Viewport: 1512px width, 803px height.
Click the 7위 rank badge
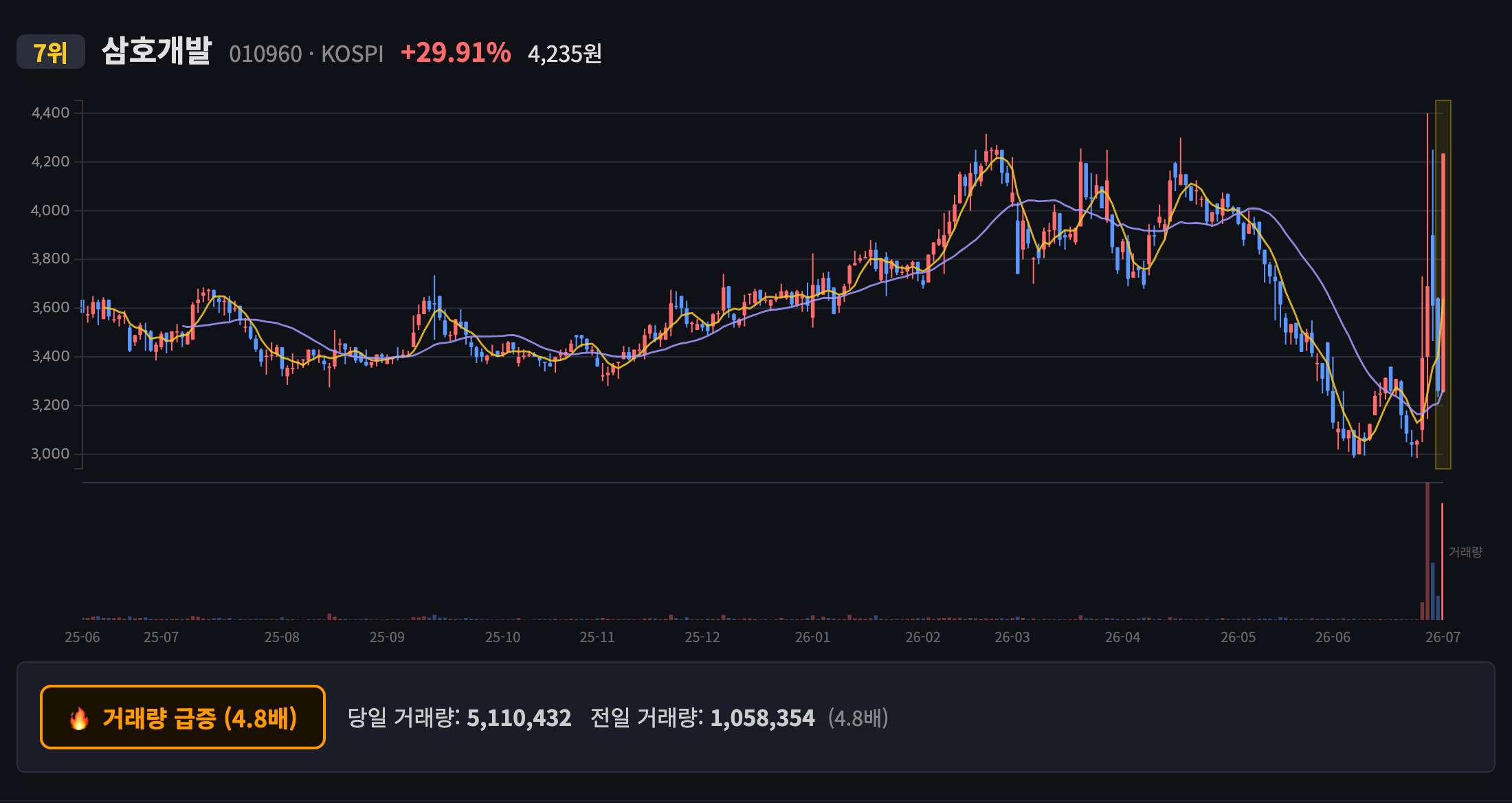coord(51,52)
